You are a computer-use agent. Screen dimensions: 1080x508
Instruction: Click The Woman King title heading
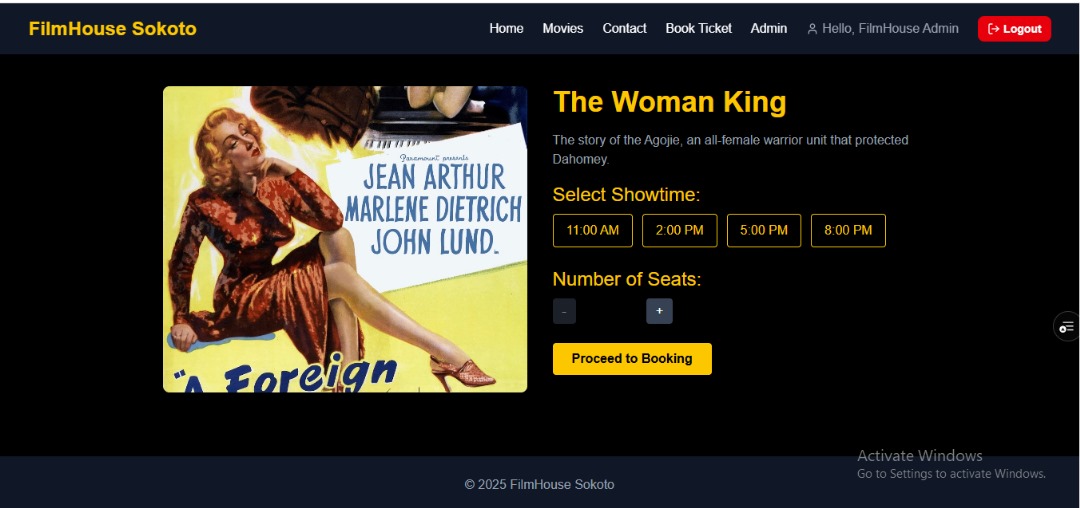[x=669, y=102]
